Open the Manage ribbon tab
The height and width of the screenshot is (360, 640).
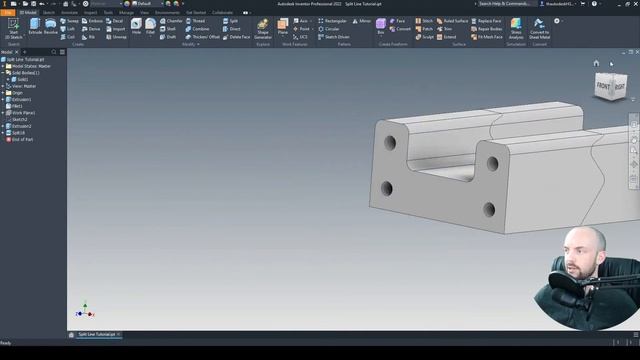click(126, 13)
